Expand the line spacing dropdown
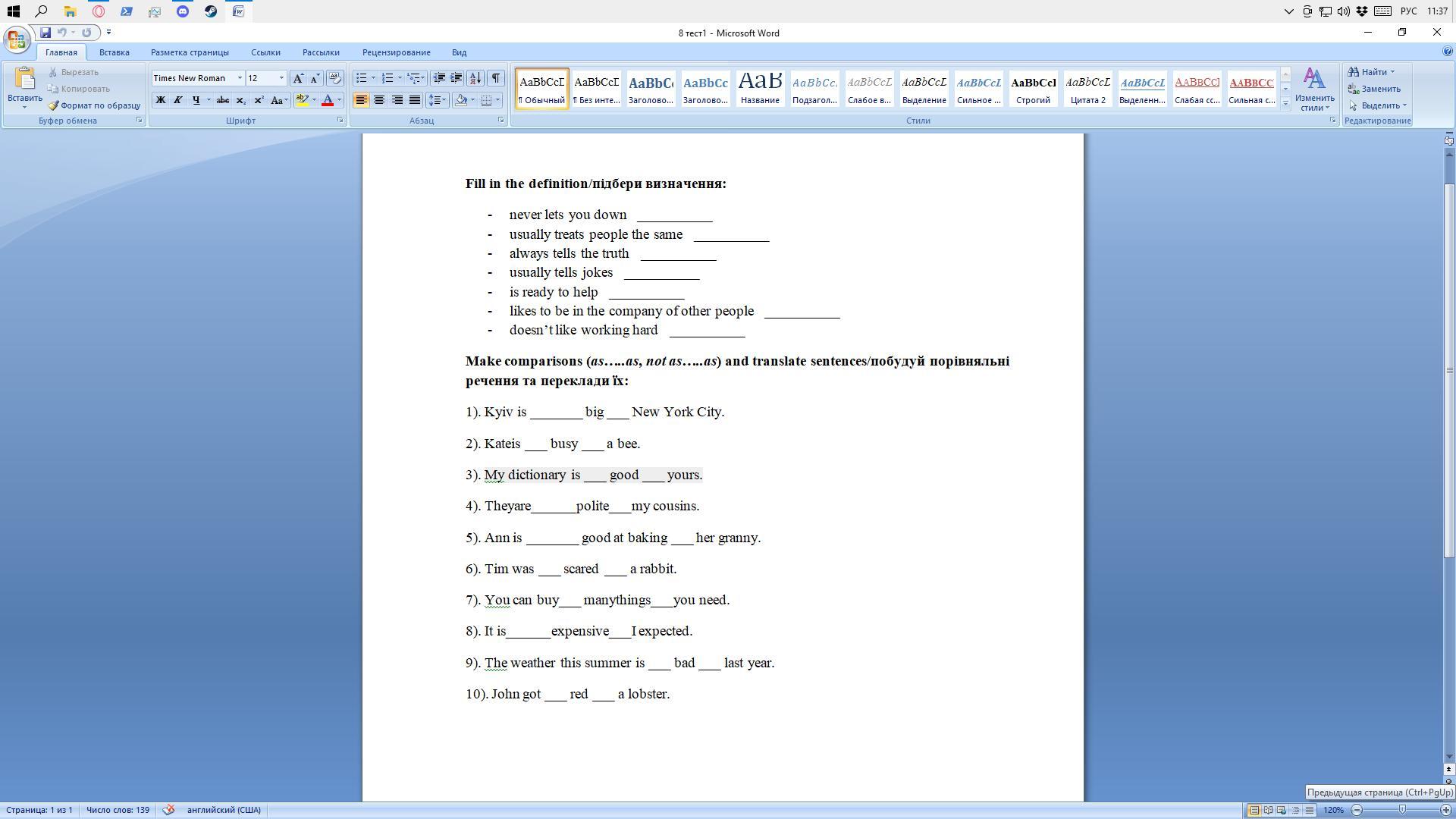1456x819 pixels. (445, 100)
